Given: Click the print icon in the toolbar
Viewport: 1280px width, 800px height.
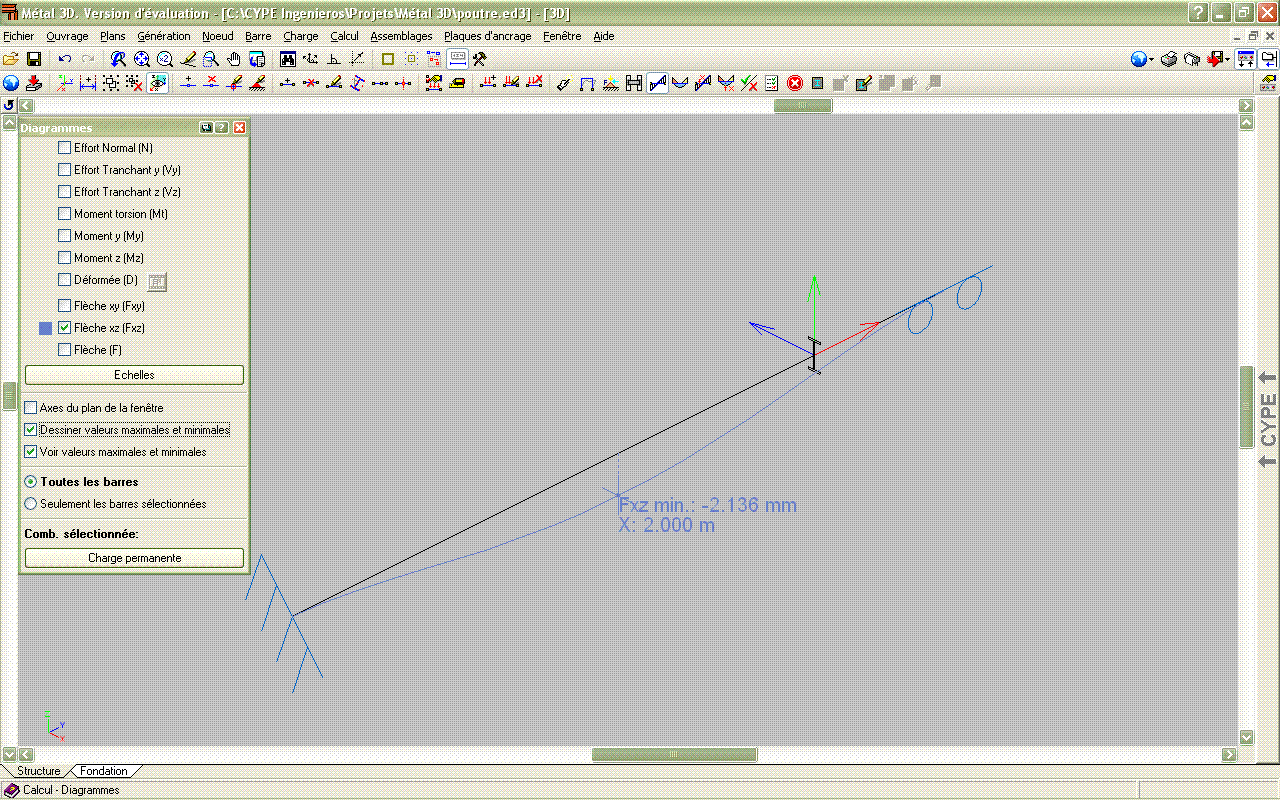Looking at the screenshot, I should [1168, 59].
